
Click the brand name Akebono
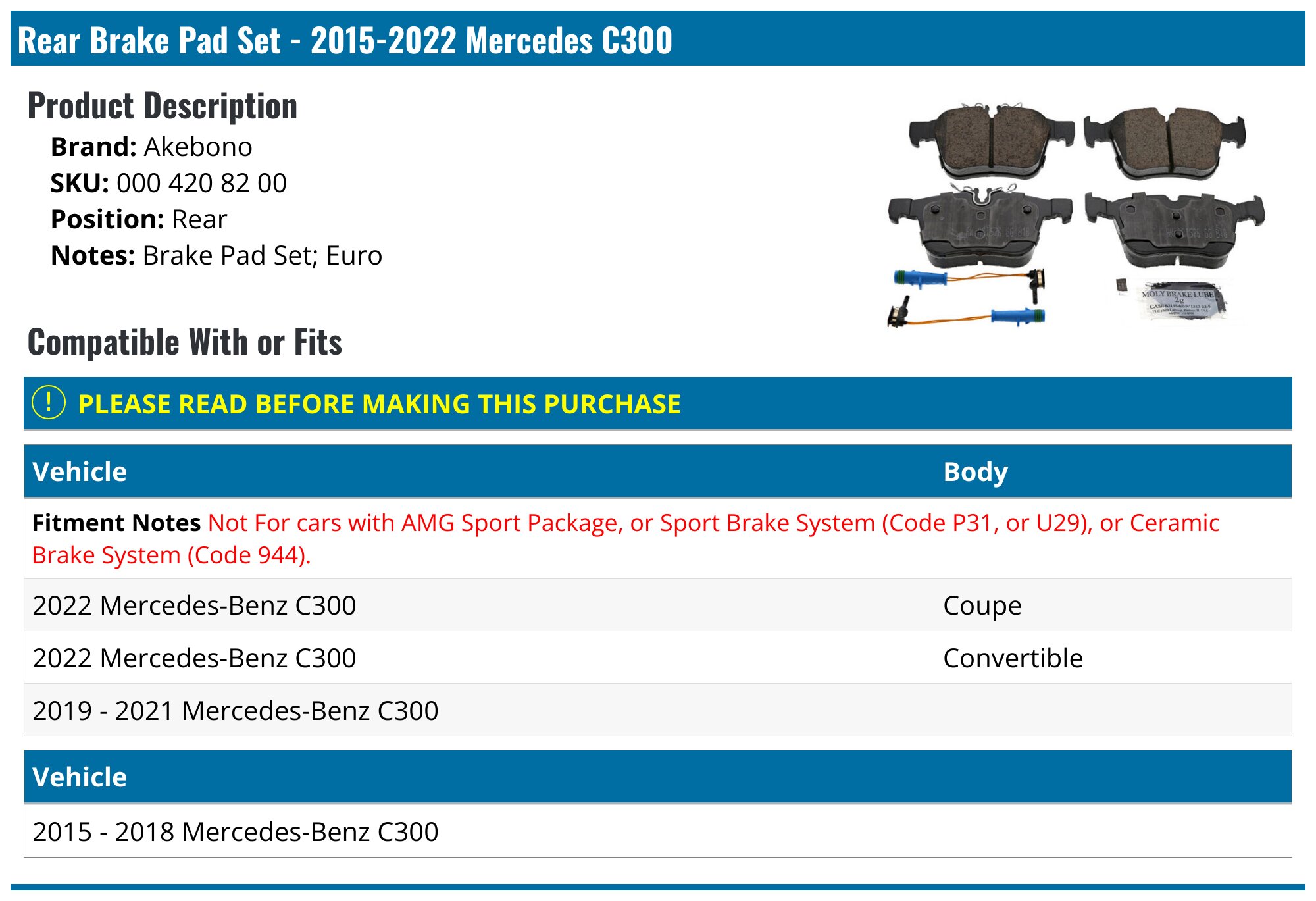pos(198,147)
